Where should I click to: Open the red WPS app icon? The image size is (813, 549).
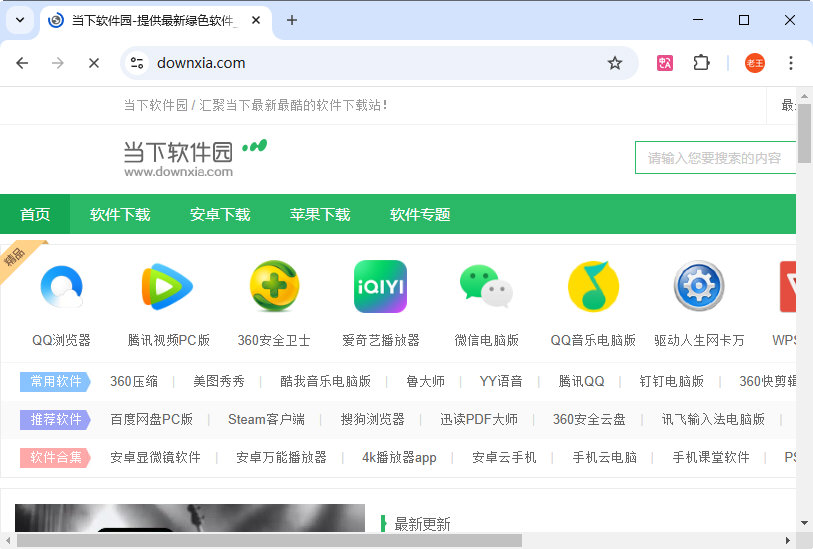pyautogui.click(x=788, y=286)
